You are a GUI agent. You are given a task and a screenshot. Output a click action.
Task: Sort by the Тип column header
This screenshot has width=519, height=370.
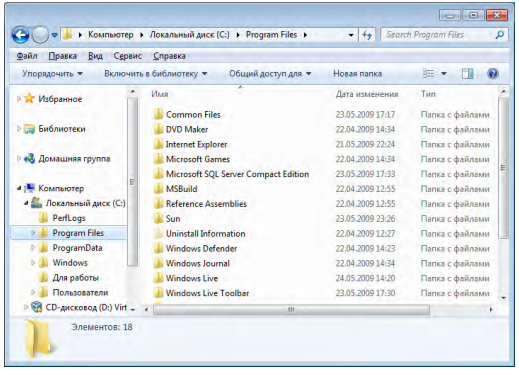pos(428,94)
